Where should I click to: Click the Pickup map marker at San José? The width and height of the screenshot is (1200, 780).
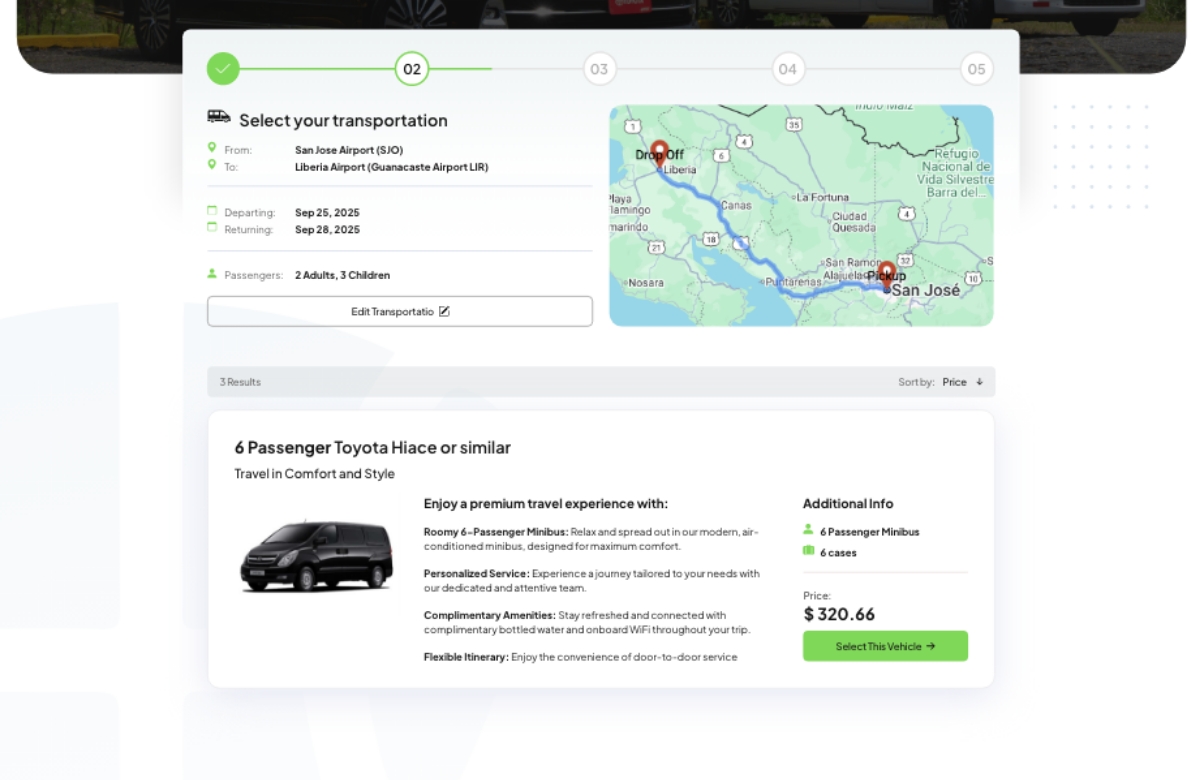pos(886,273)
